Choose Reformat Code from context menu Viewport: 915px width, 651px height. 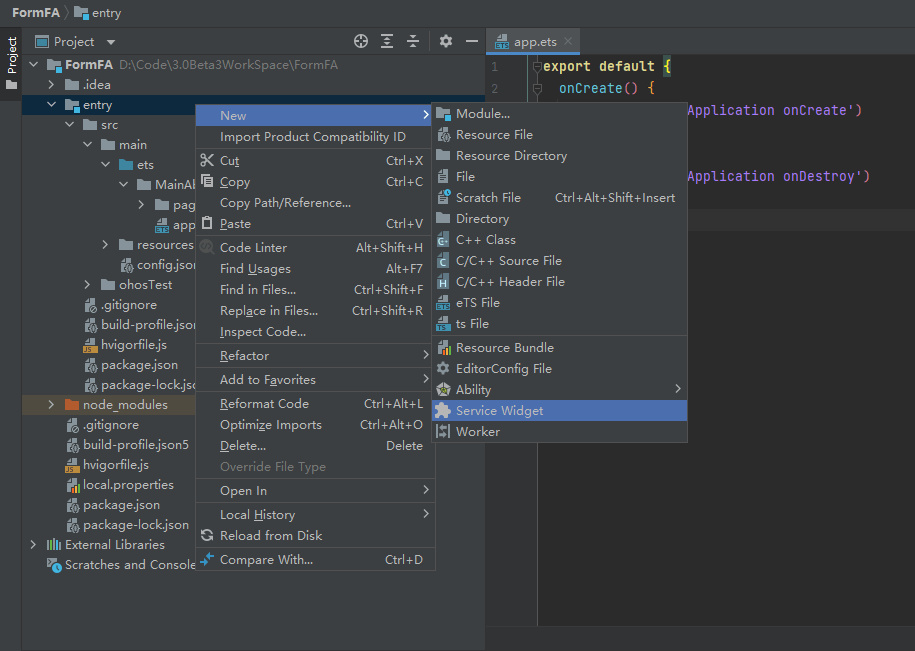click(315, 403)
